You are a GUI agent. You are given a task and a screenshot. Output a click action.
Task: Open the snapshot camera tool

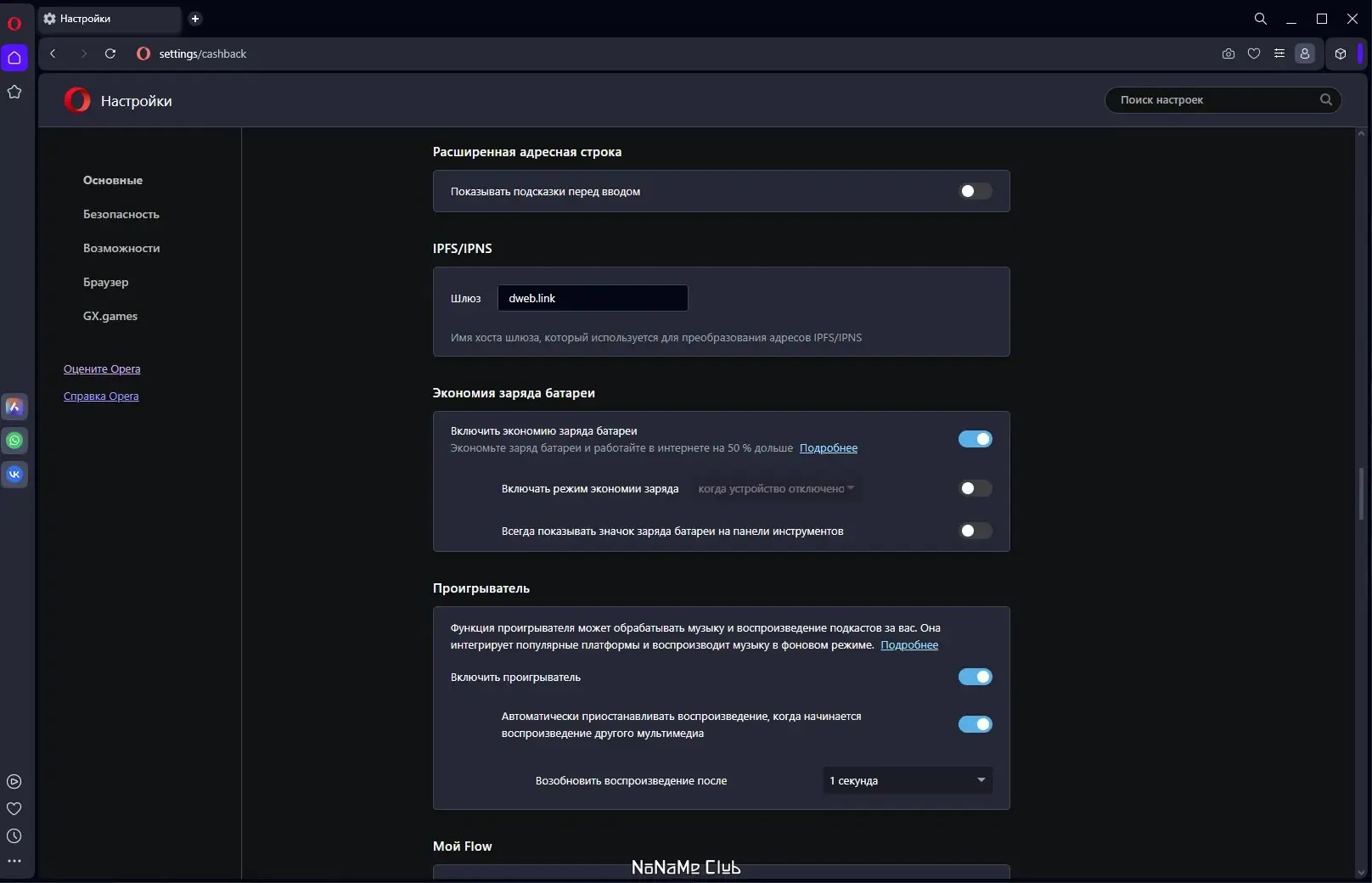pos(1229,53)
